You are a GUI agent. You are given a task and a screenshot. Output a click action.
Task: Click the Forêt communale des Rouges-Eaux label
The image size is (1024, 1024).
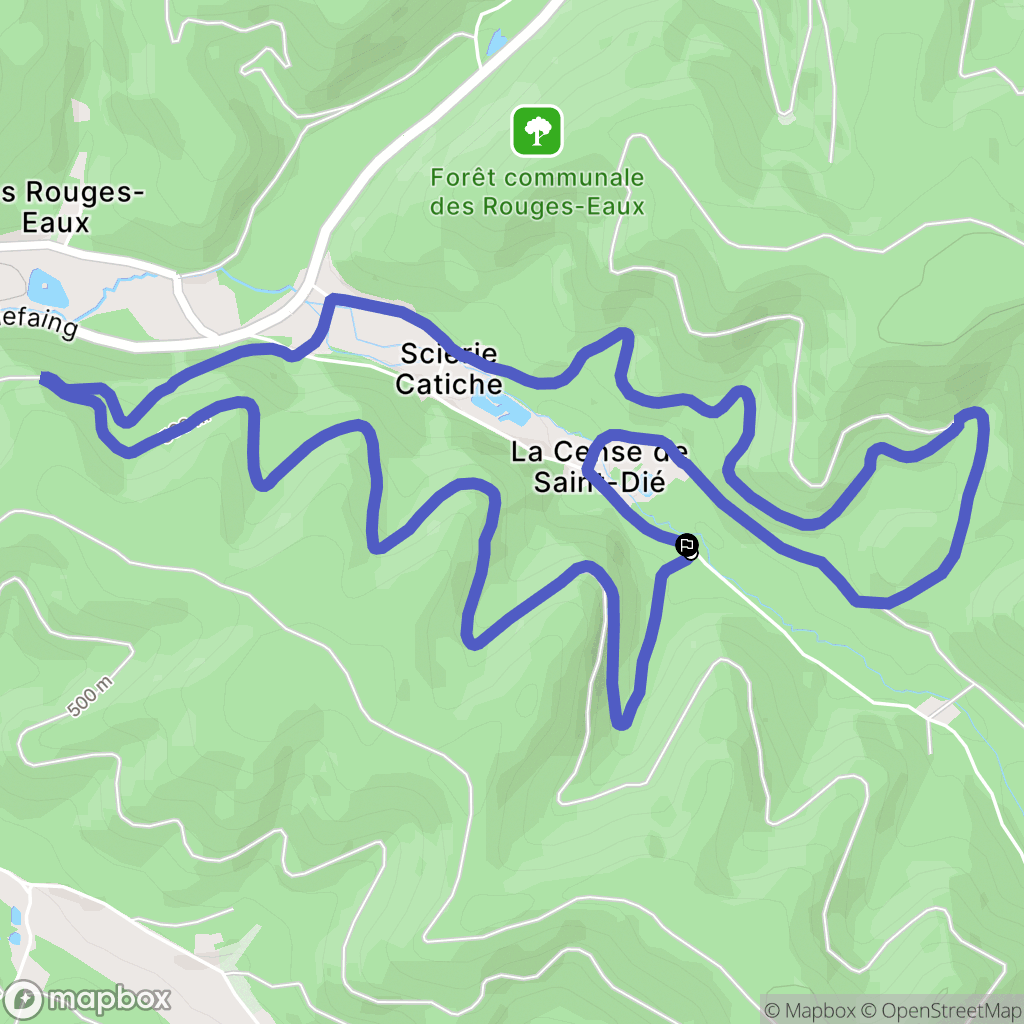click(537, 192)
